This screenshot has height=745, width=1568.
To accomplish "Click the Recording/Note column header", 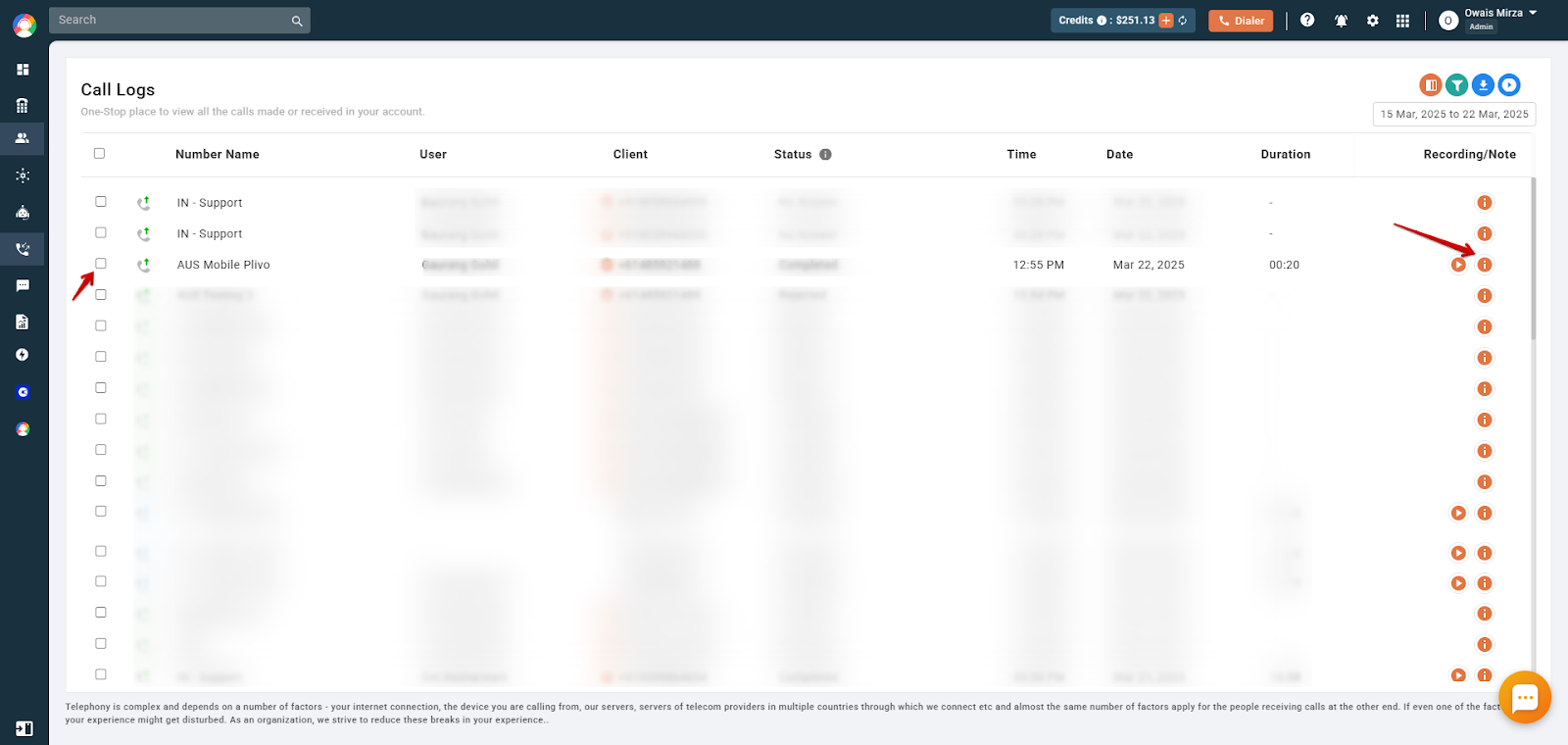I will (1469, 155).
